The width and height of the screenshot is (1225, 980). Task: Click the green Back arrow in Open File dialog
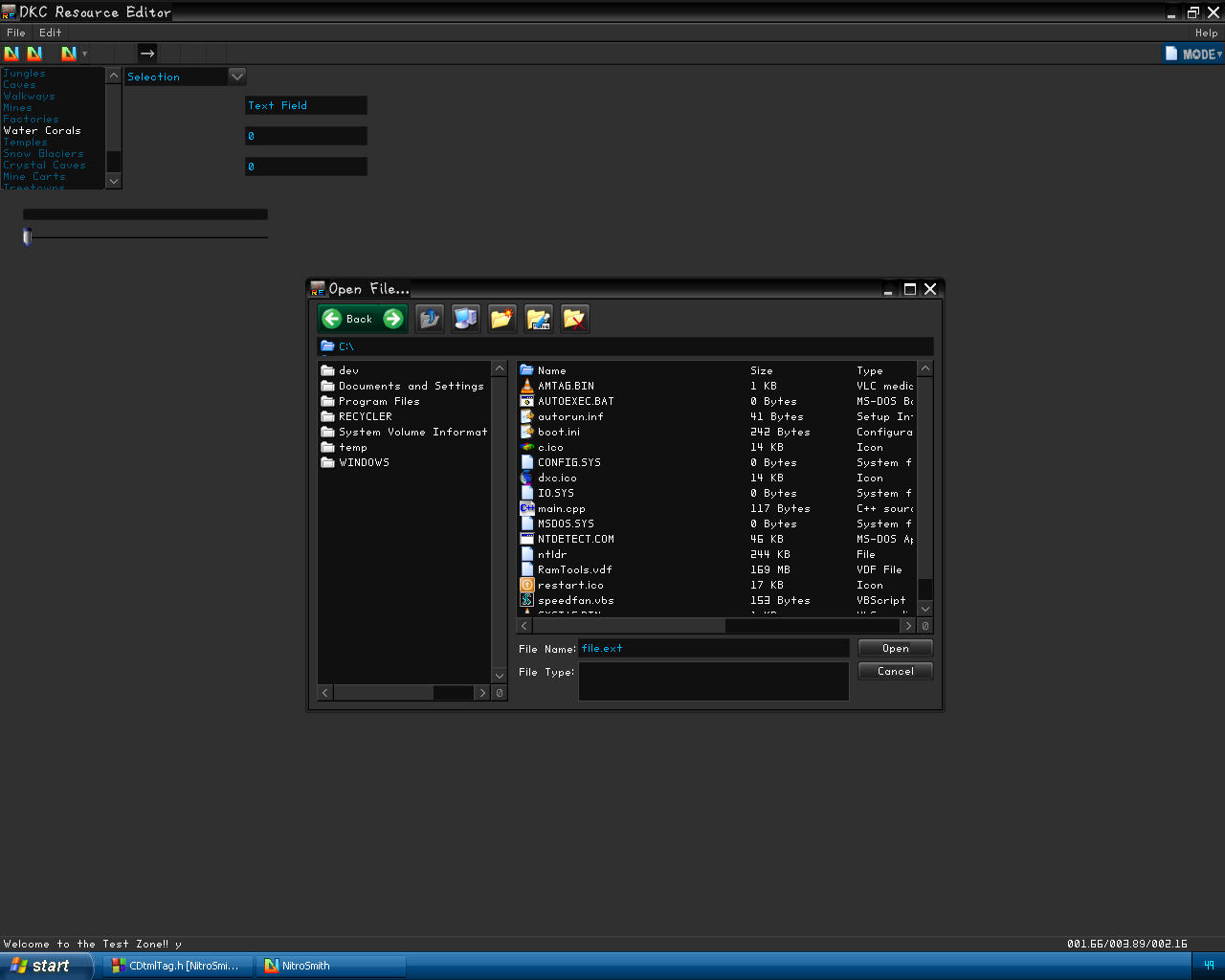click(x=332, y=319)
